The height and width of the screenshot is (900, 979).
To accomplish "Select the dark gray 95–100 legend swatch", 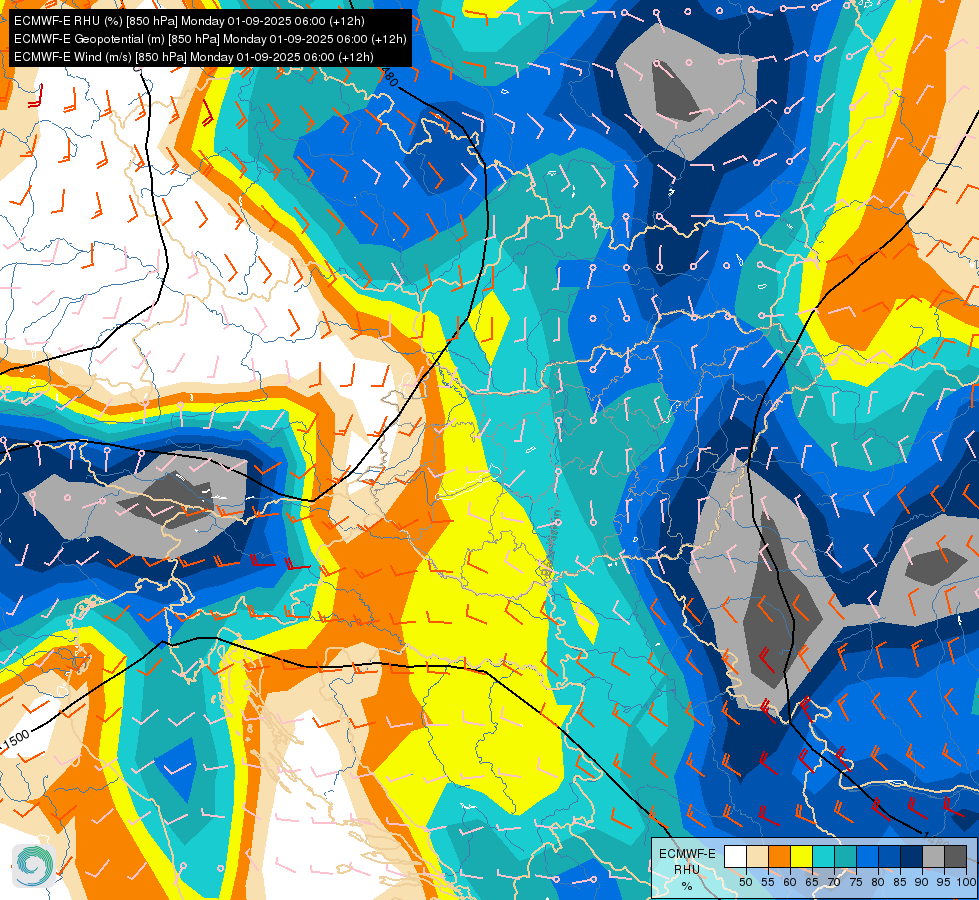I will [x=956, y=856].
